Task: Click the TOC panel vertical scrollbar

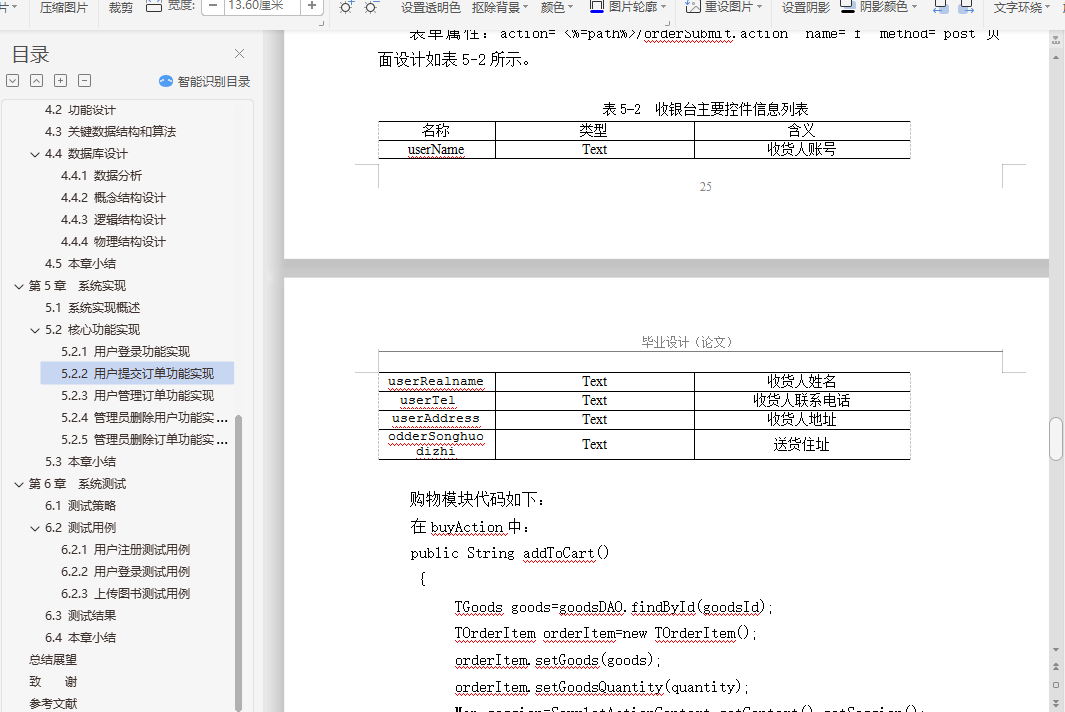Action: pyautogui.click(x=238, y=563)
